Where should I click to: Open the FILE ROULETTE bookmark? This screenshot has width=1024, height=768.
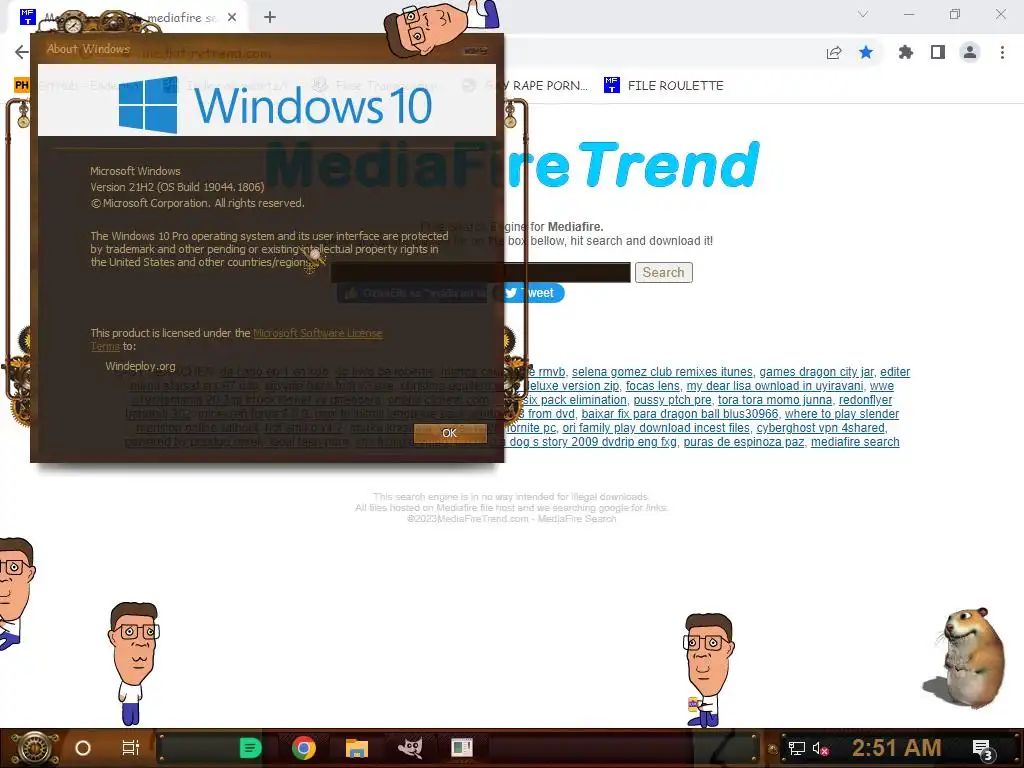664,85
